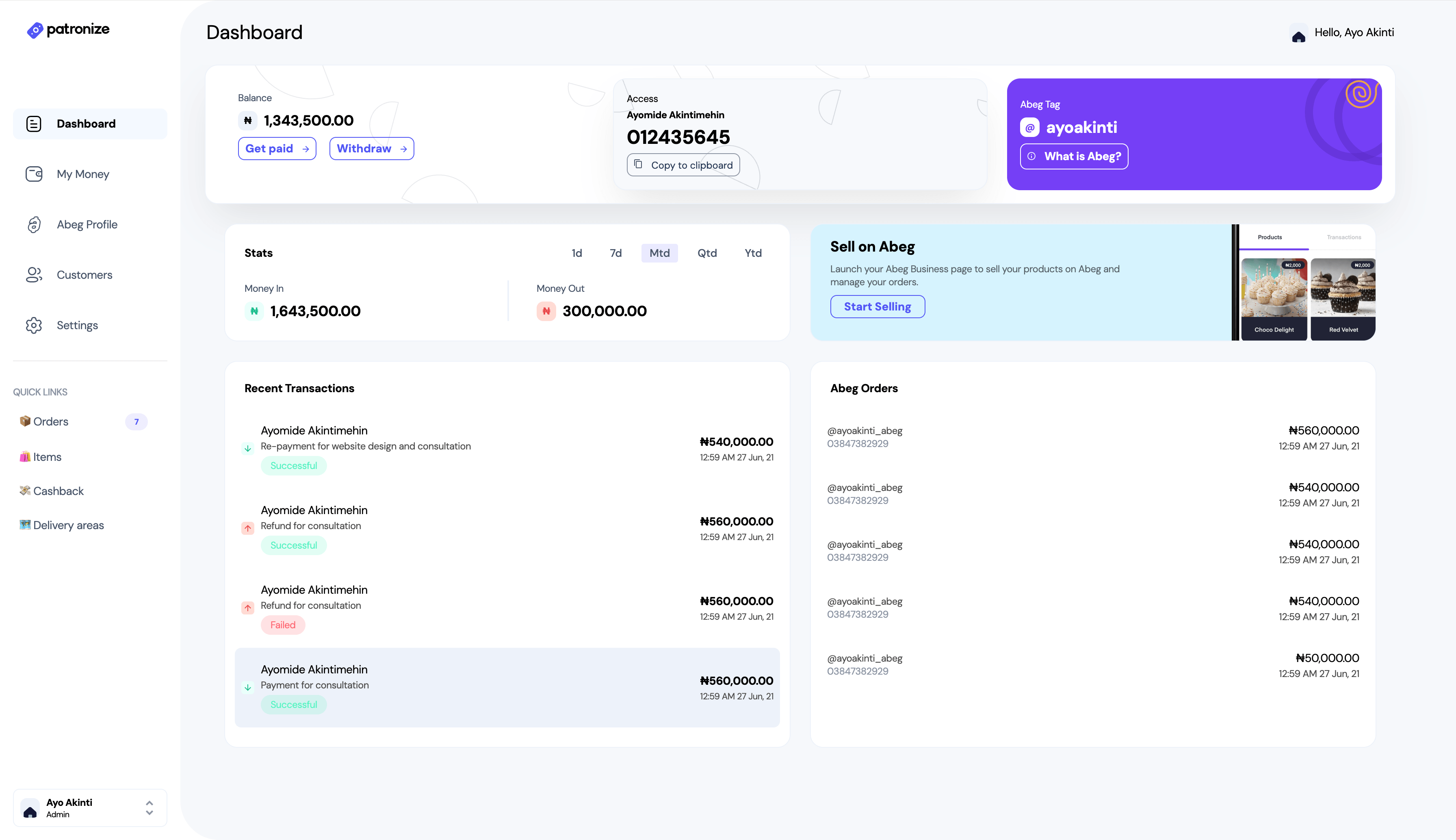Click the Failed status badge
This screenshot has height=840, width=1456.
pos(283,625)
